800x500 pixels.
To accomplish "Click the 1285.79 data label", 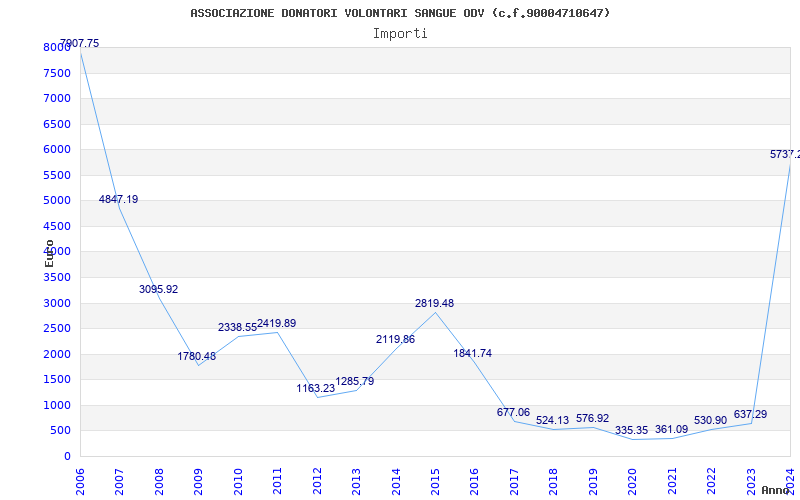I will [355, 382].
